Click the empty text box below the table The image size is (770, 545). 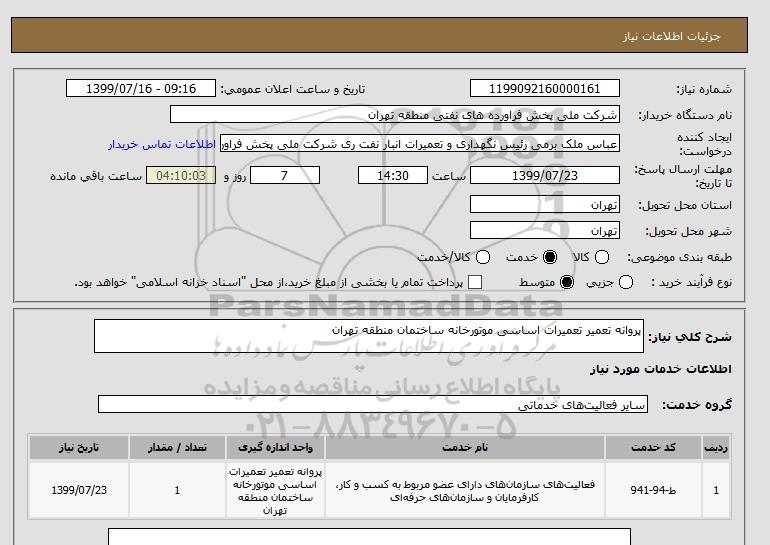click(369, 537)
